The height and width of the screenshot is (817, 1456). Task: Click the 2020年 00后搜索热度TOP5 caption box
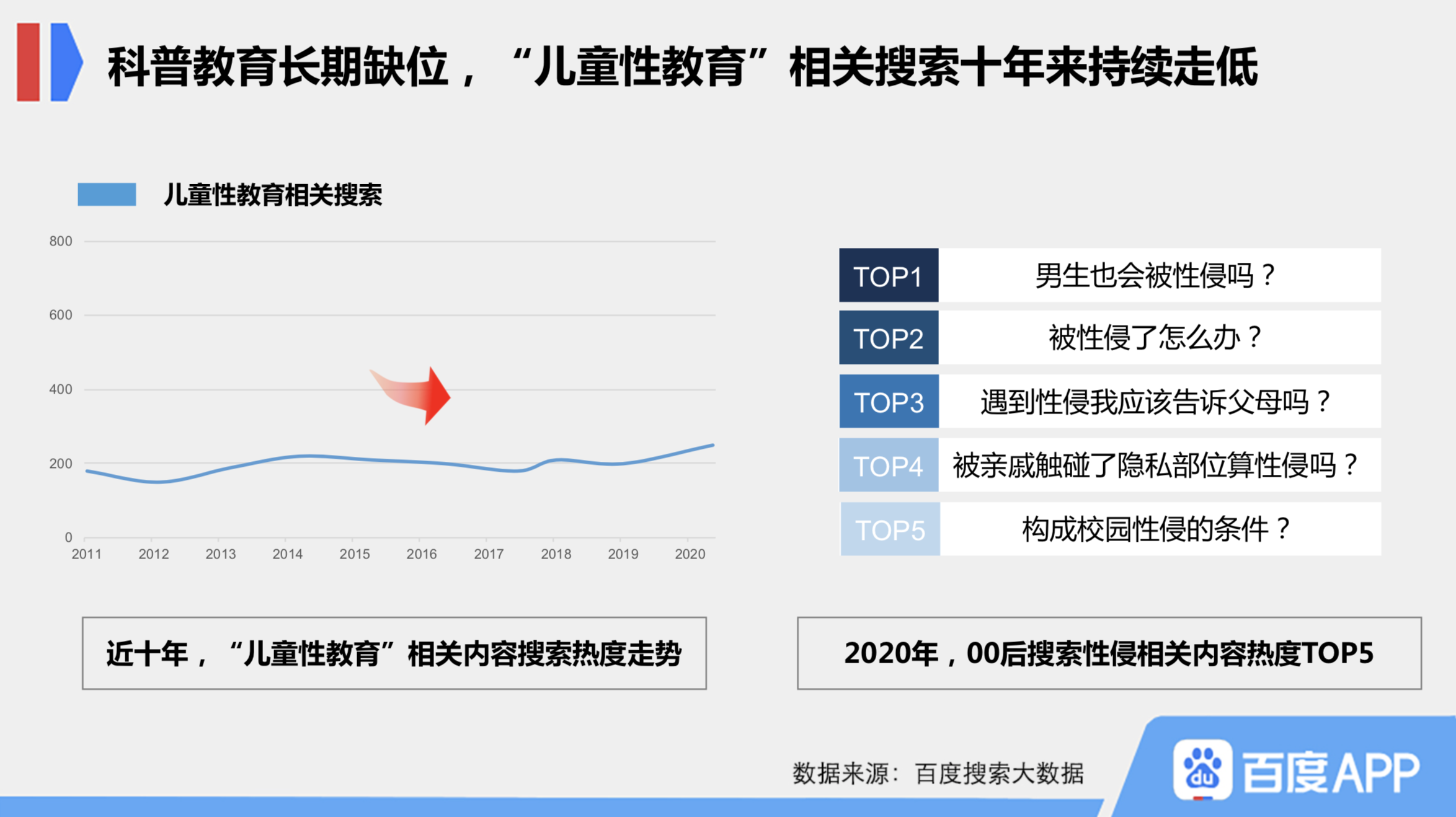point(1109,653)
